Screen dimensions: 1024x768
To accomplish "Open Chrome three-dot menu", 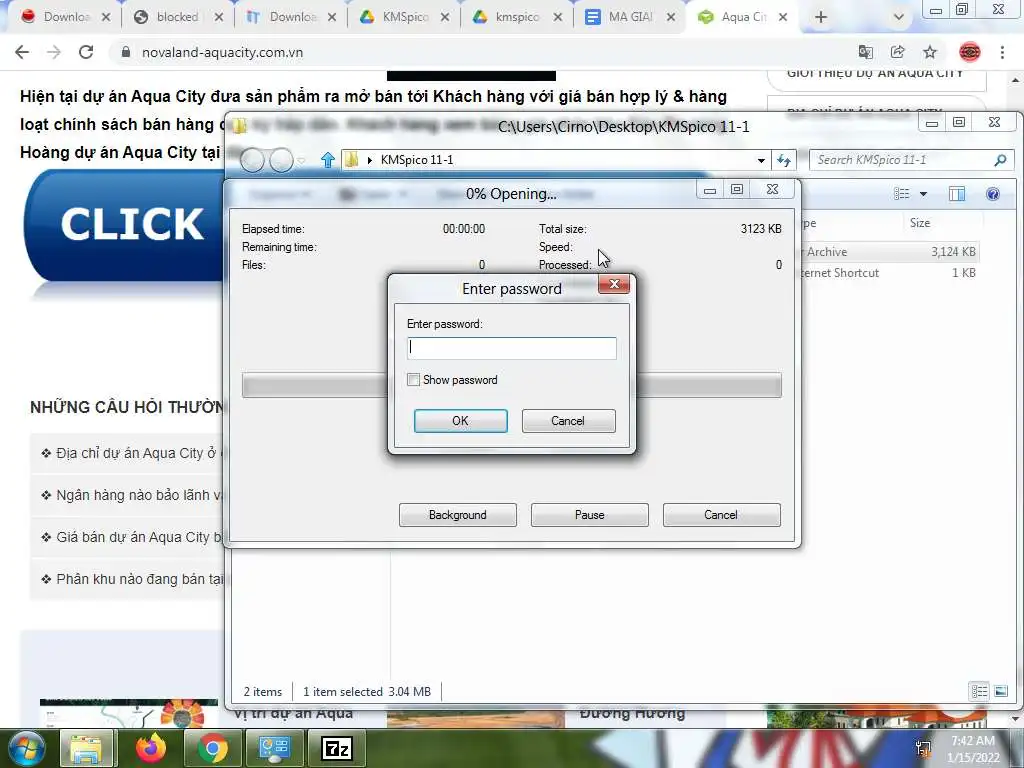I will [1002, 52].
